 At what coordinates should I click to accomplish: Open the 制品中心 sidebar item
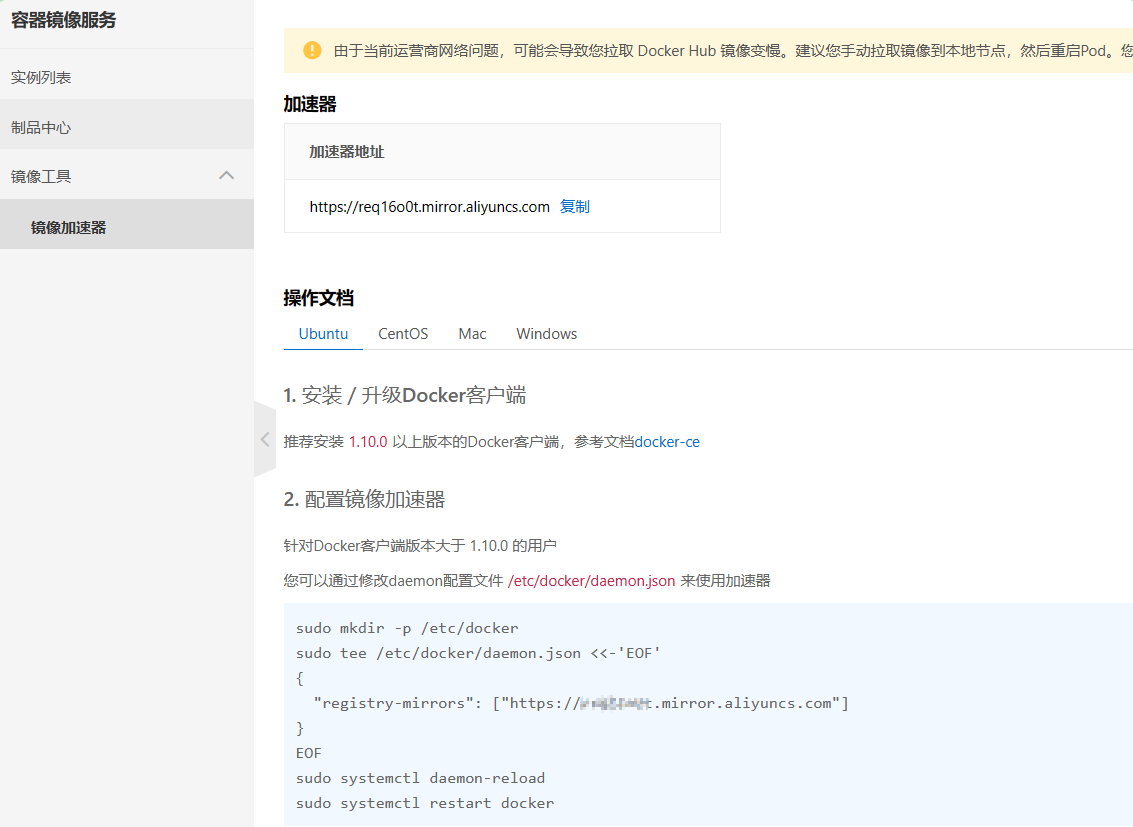point(126,127)
